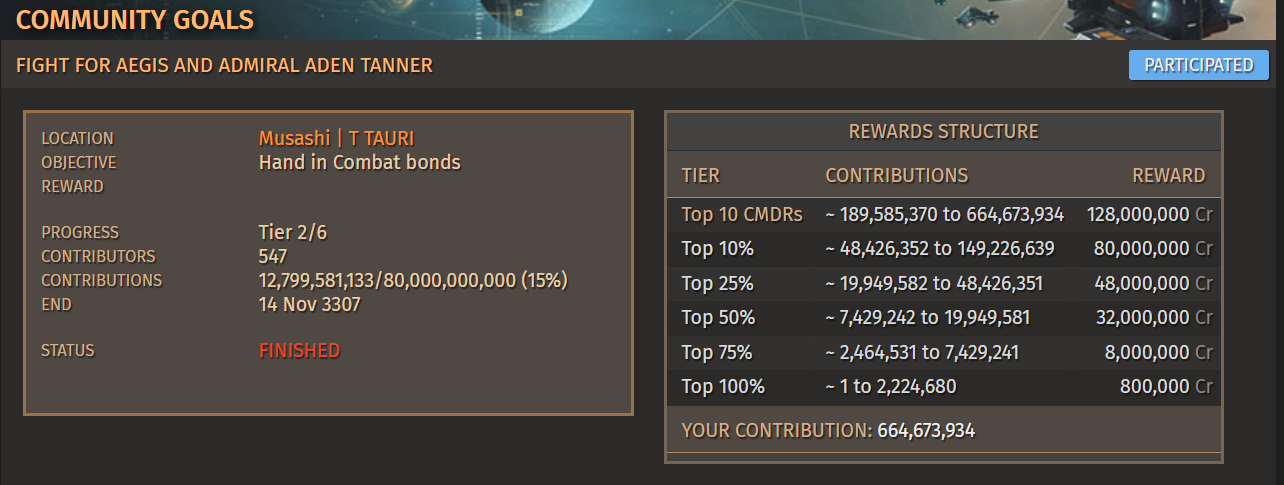The image size is (1284, 485).
Task: Click the REWARD column header
Action: [x=1169, y=176]
